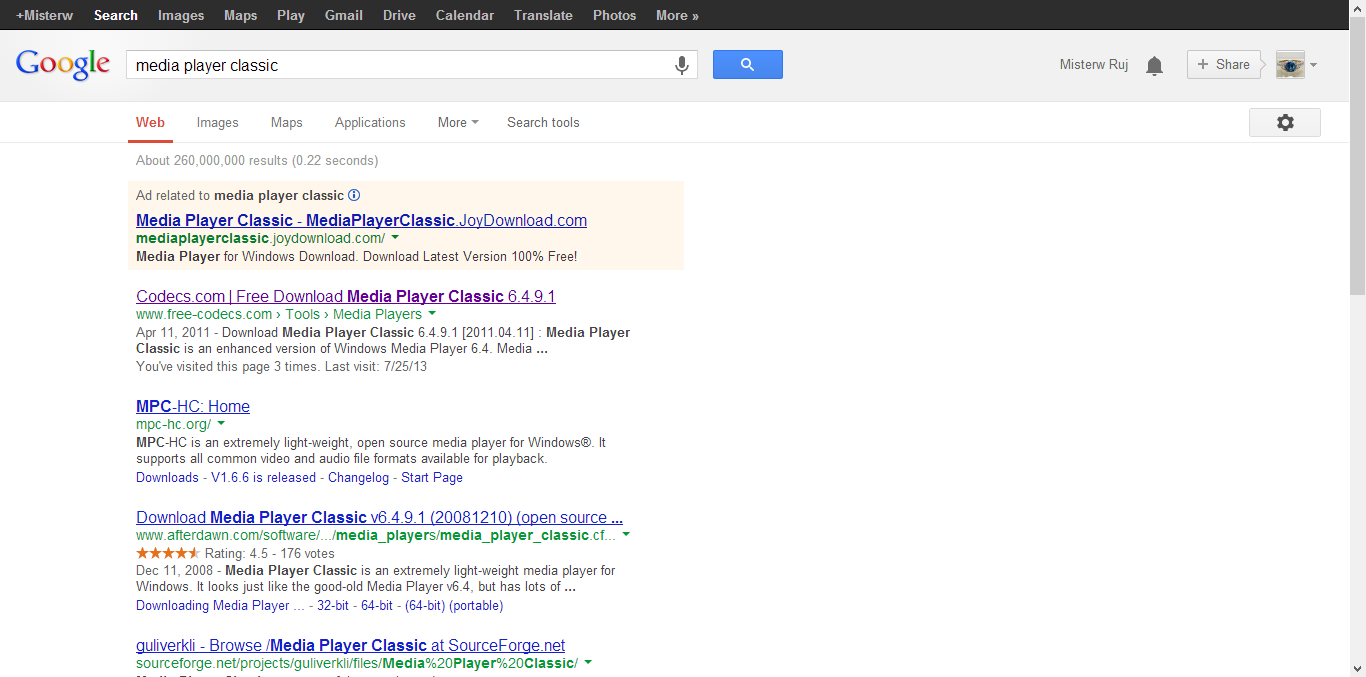Open the More search category dropdown
1366x677 pixels.
pos(458,122)
